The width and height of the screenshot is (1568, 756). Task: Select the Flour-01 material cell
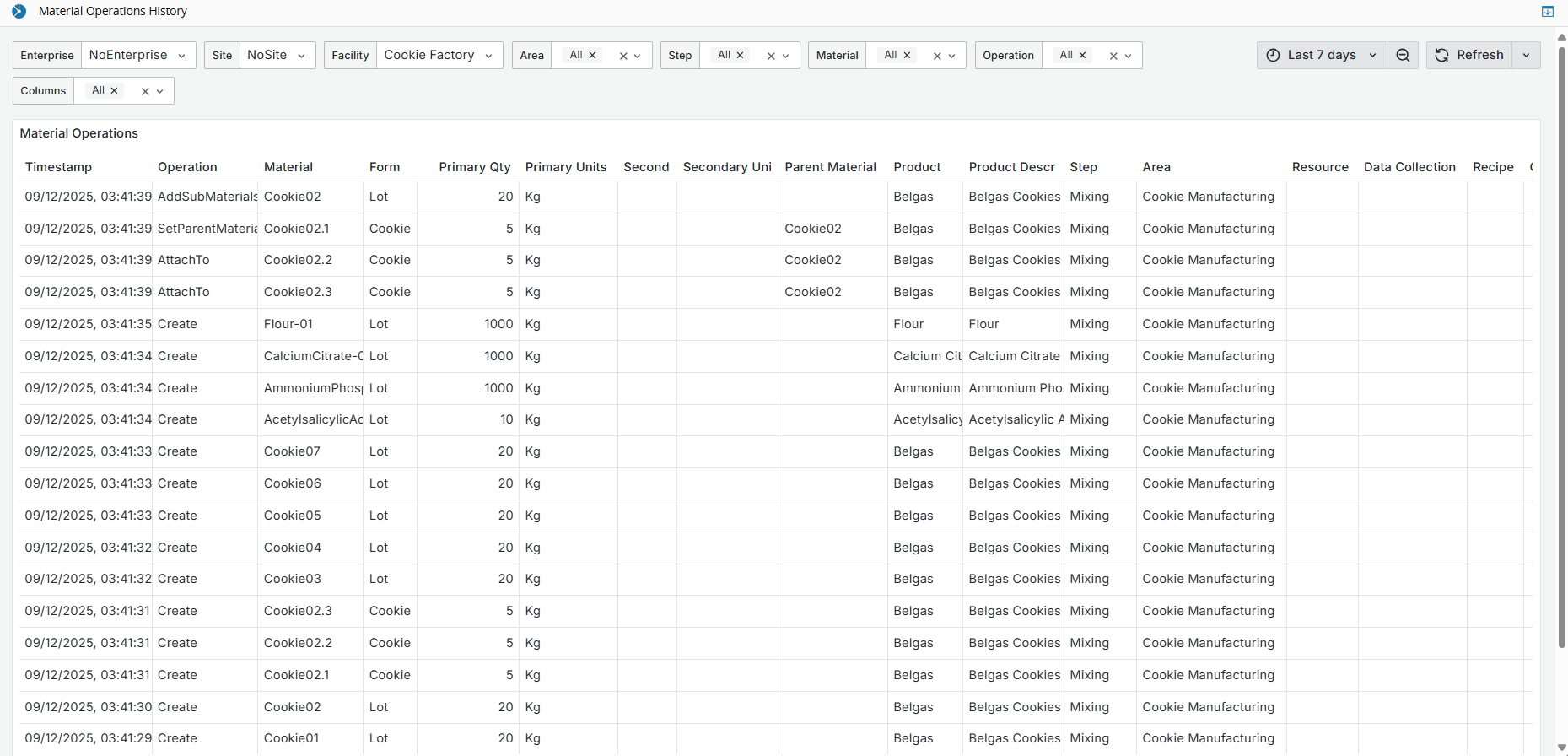click(x=288, y=324)
